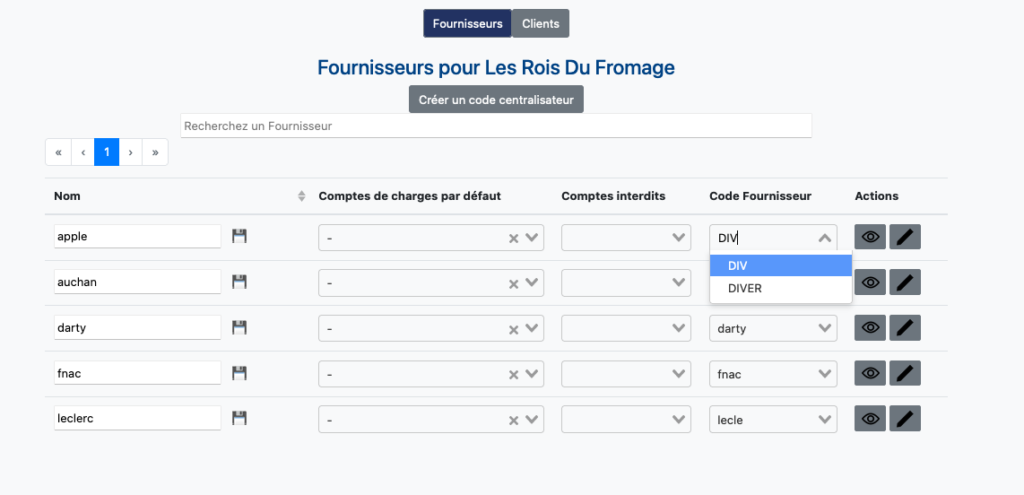
Task: Open the Code Fournisseur dropdown showing lecle
Action: pyautogui.click(x=773, y=419)
